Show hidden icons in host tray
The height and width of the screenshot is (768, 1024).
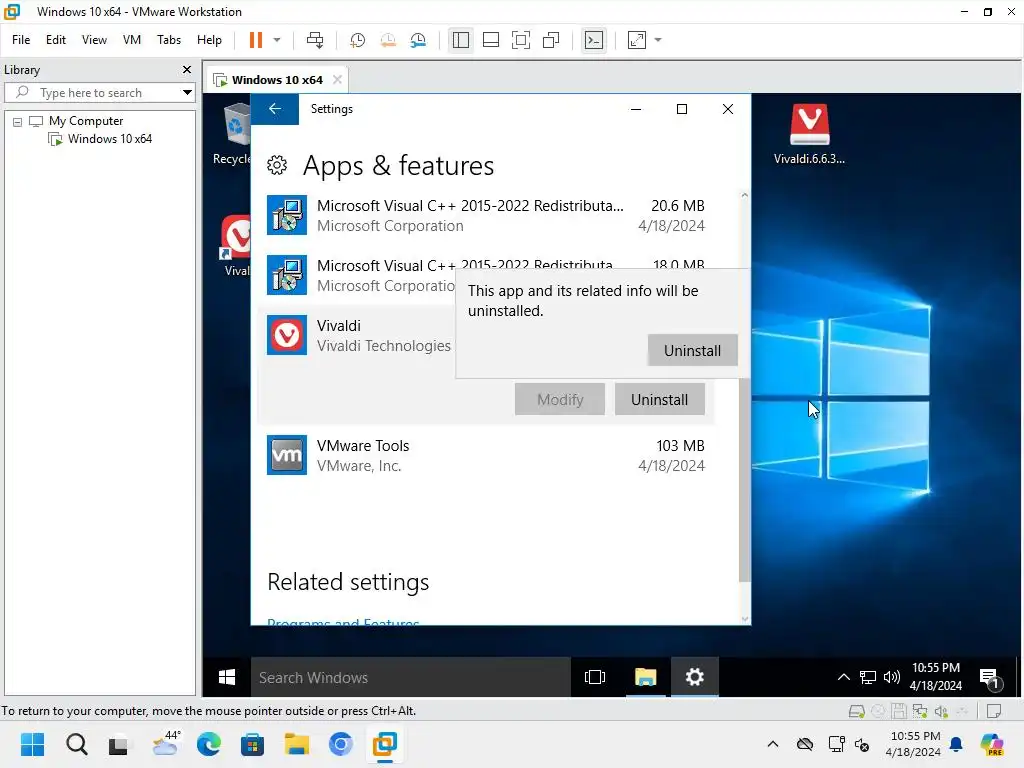(x=773, y=744)
